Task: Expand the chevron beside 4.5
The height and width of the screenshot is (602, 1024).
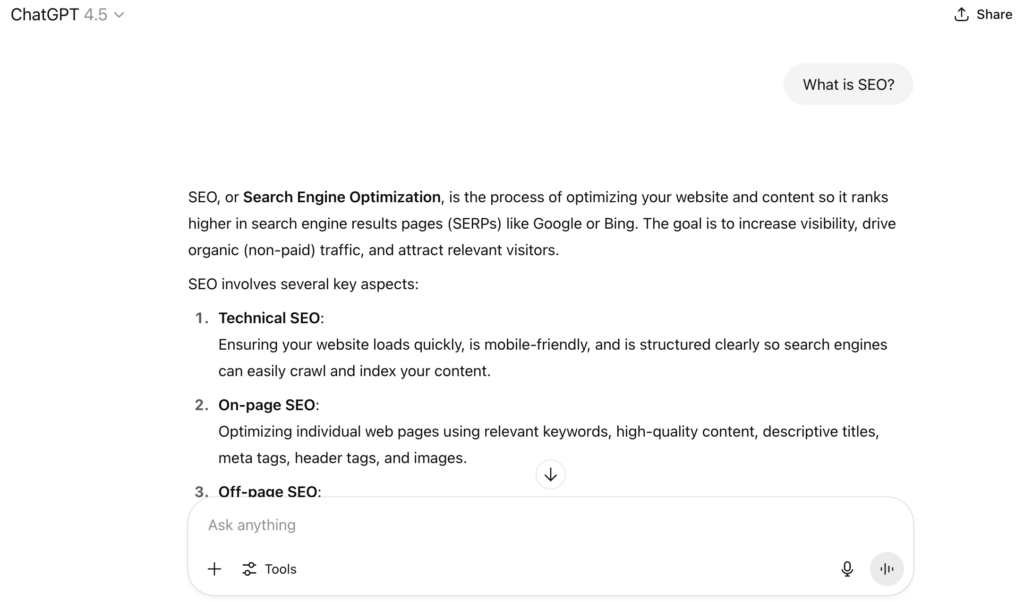Action: click(x=120, y=15)
